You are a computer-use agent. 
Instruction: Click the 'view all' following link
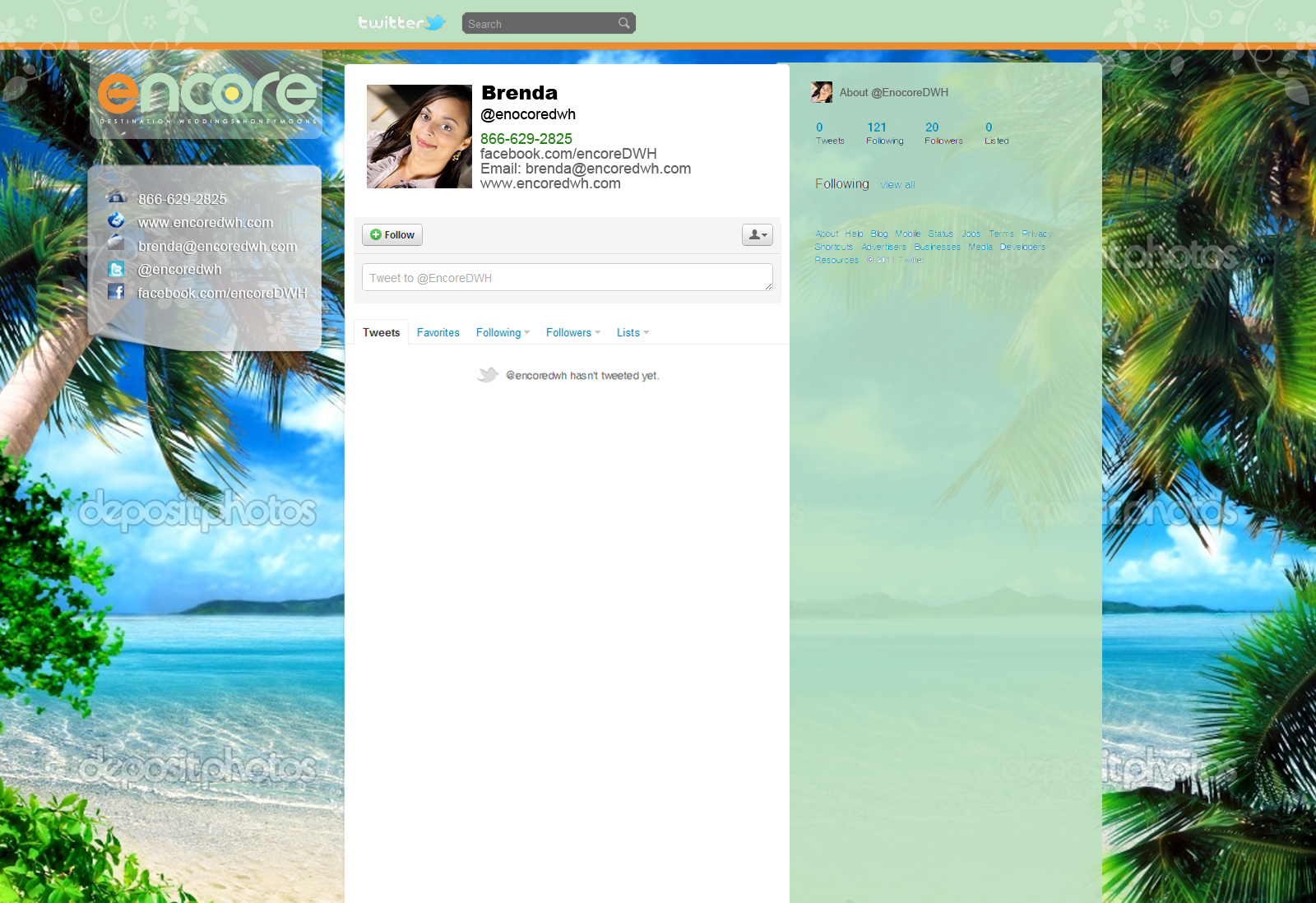[x=897, y=185]
